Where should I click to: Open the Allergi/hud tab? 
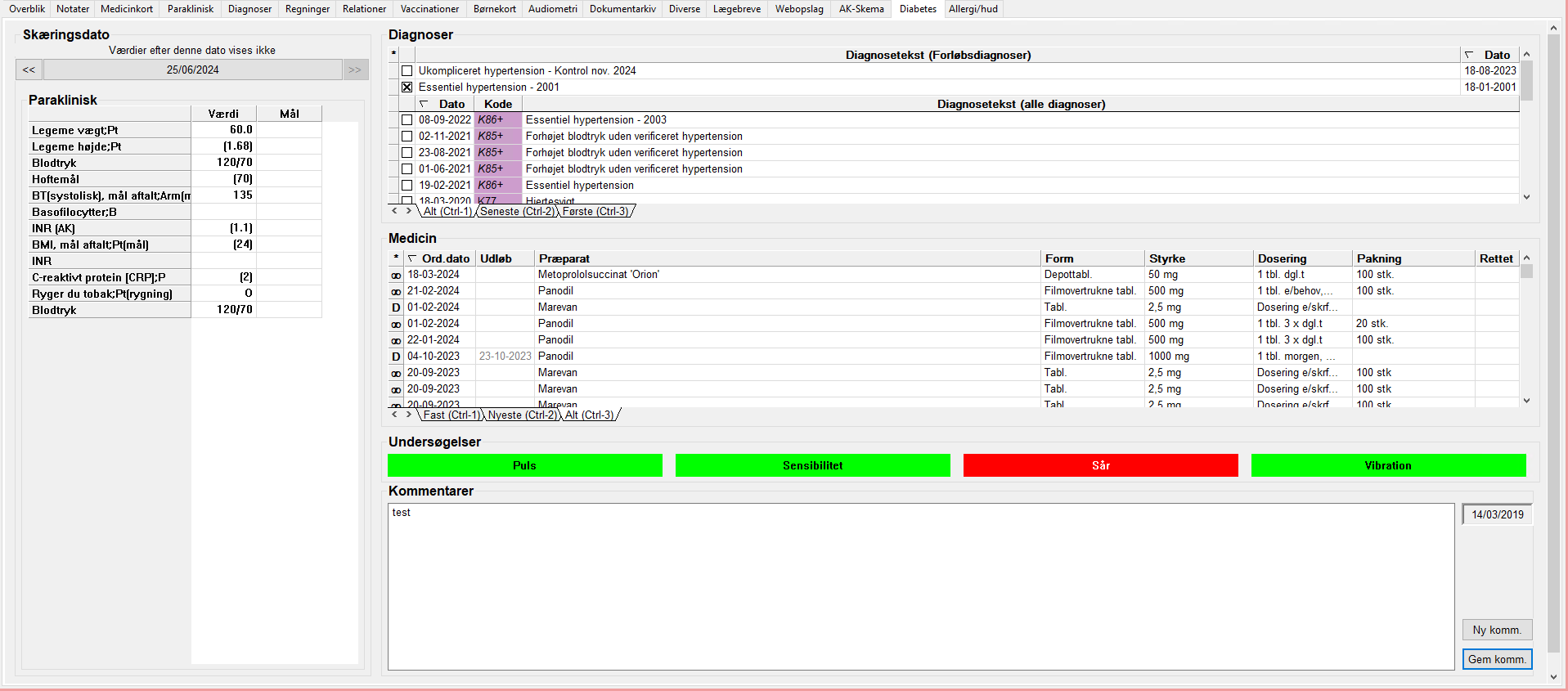click(x=973, y=9)
